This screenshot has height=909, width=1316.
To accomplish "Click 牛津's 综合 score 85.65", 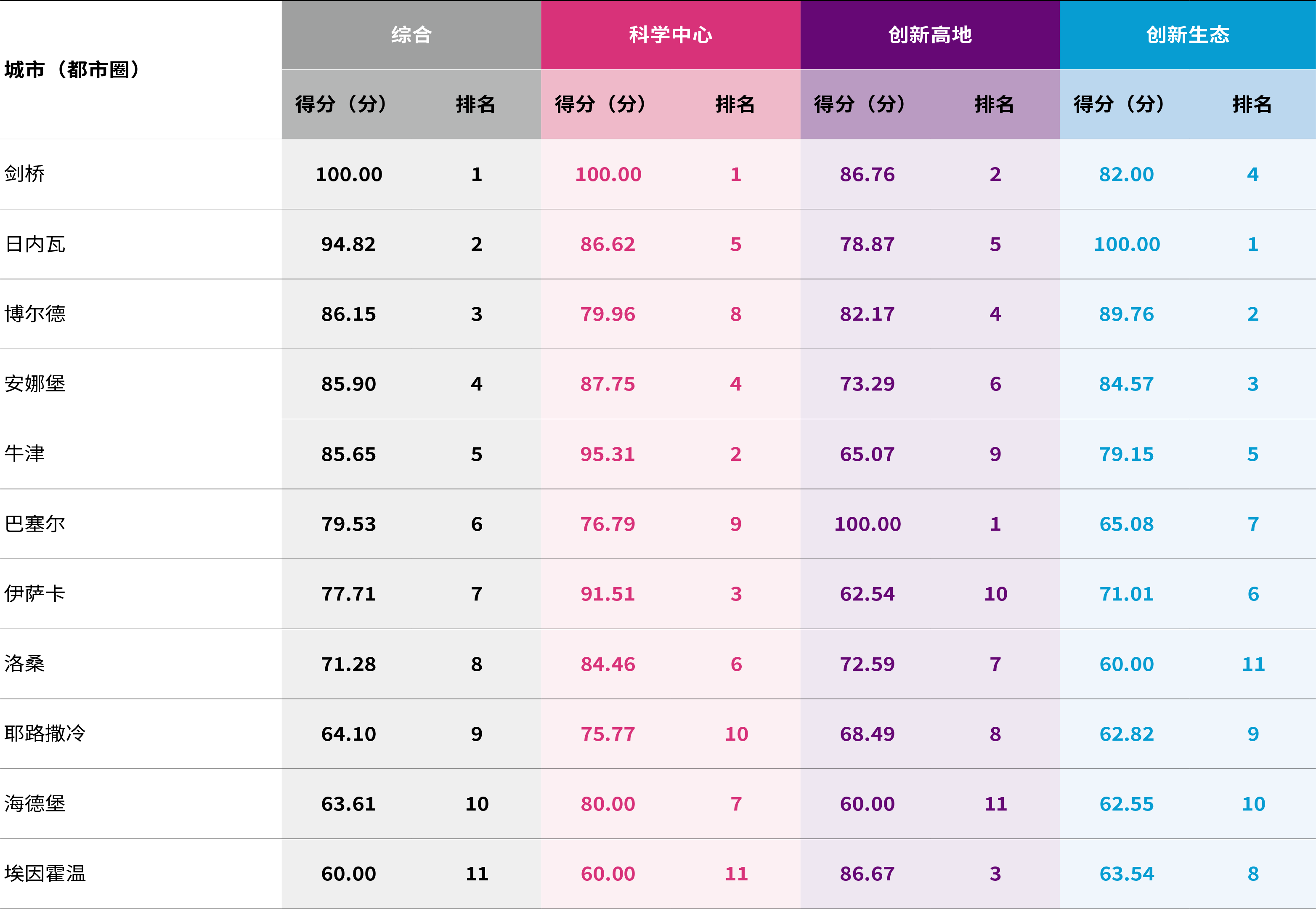I will coord(348,454).
